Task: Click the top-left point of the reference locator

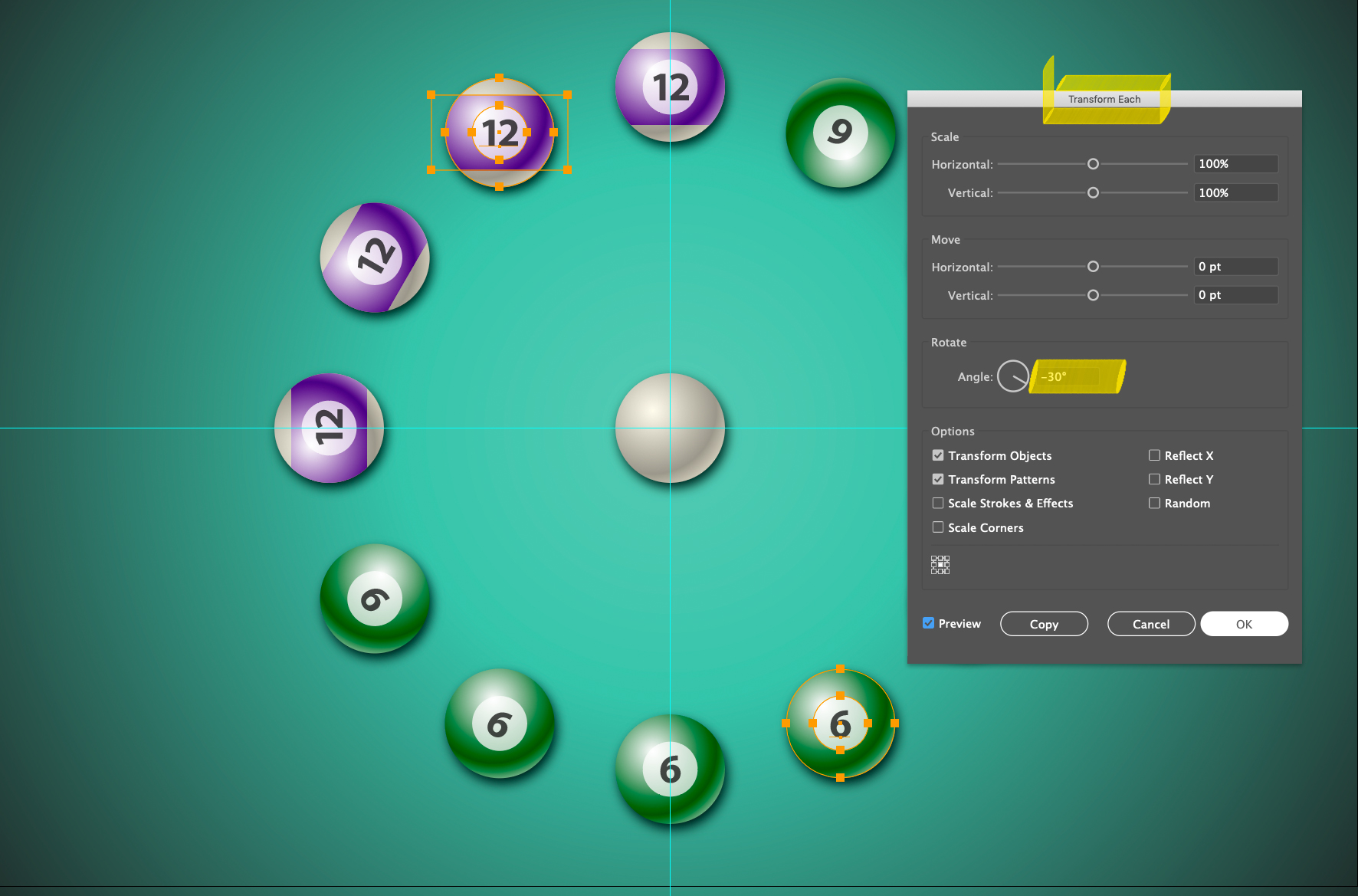Action: click(x=934, y=559)
